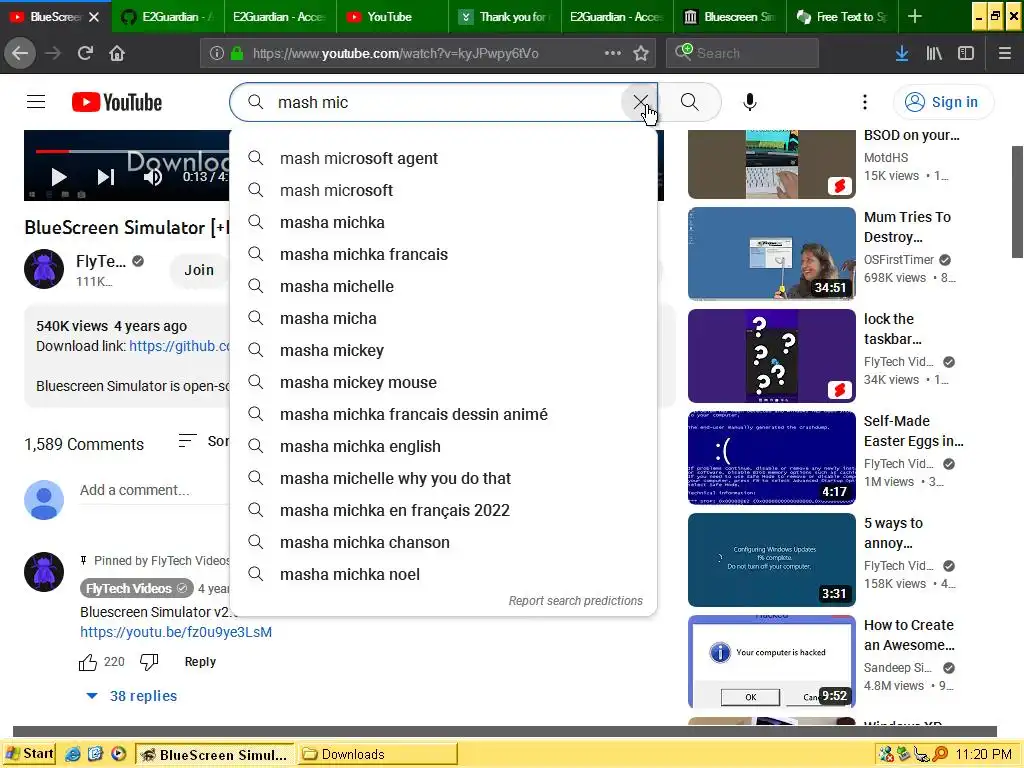
Task: Open 5 ways to annoy video thumbnail
Action: tap(771, 560)
